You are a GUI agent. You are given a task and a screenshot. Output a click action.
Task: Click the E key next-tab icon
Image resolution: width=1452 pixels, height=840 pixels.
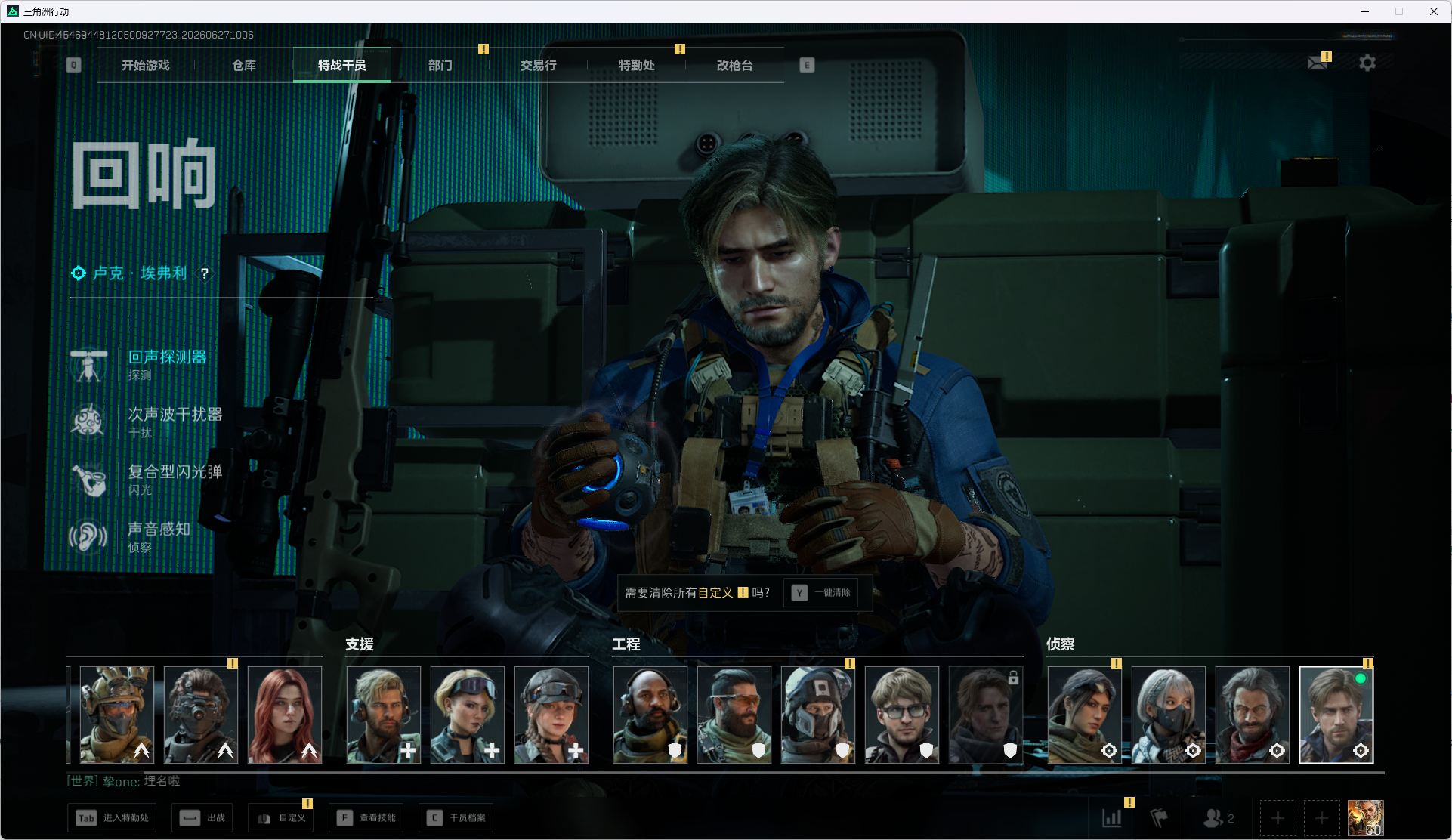807,65
